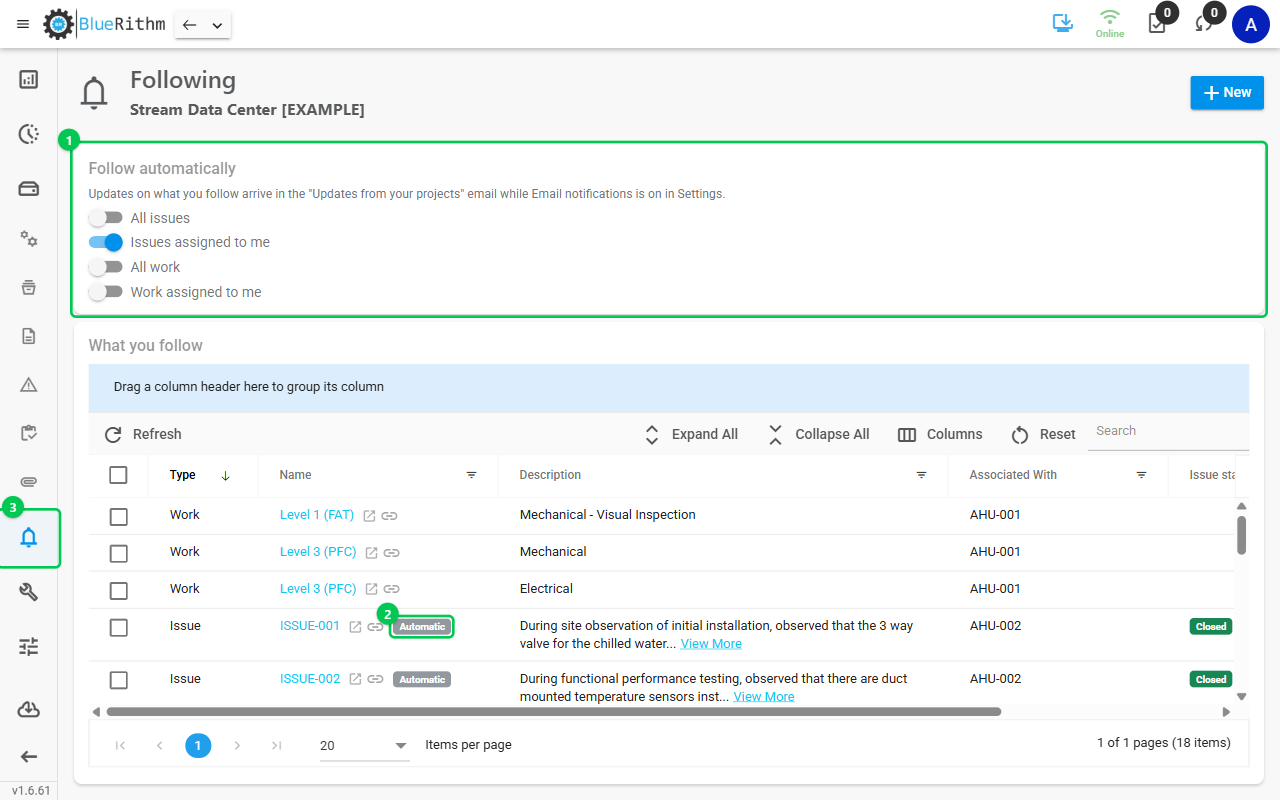Open the checklist tasks icon with badge
This screenshot has width=1280, height=800.
tap(1158, 24)
